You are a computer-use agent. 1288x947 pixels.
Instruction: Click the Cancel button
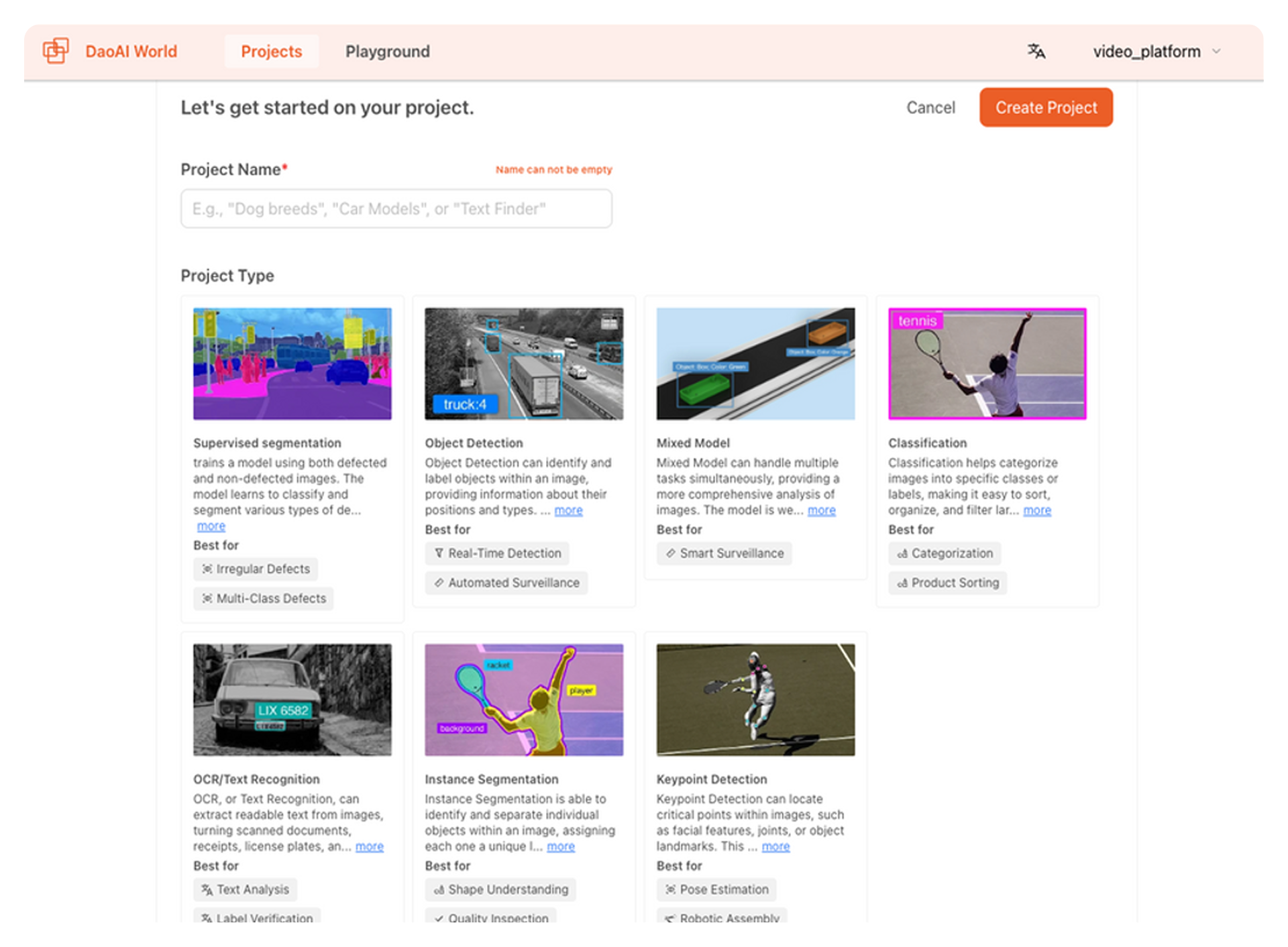[x=930, y=107]
